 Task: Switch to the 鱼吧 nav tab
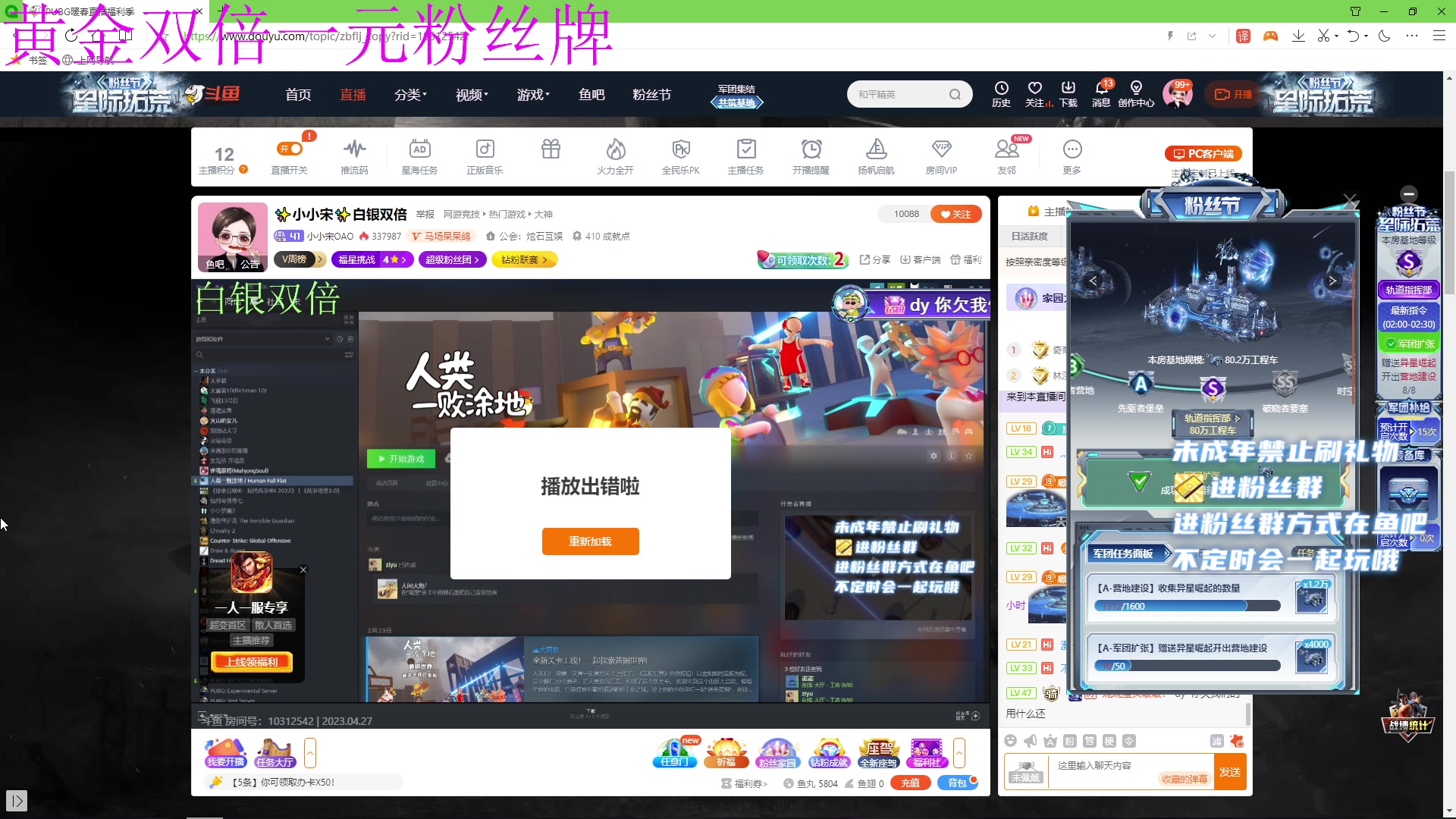[x=591, y=94]
